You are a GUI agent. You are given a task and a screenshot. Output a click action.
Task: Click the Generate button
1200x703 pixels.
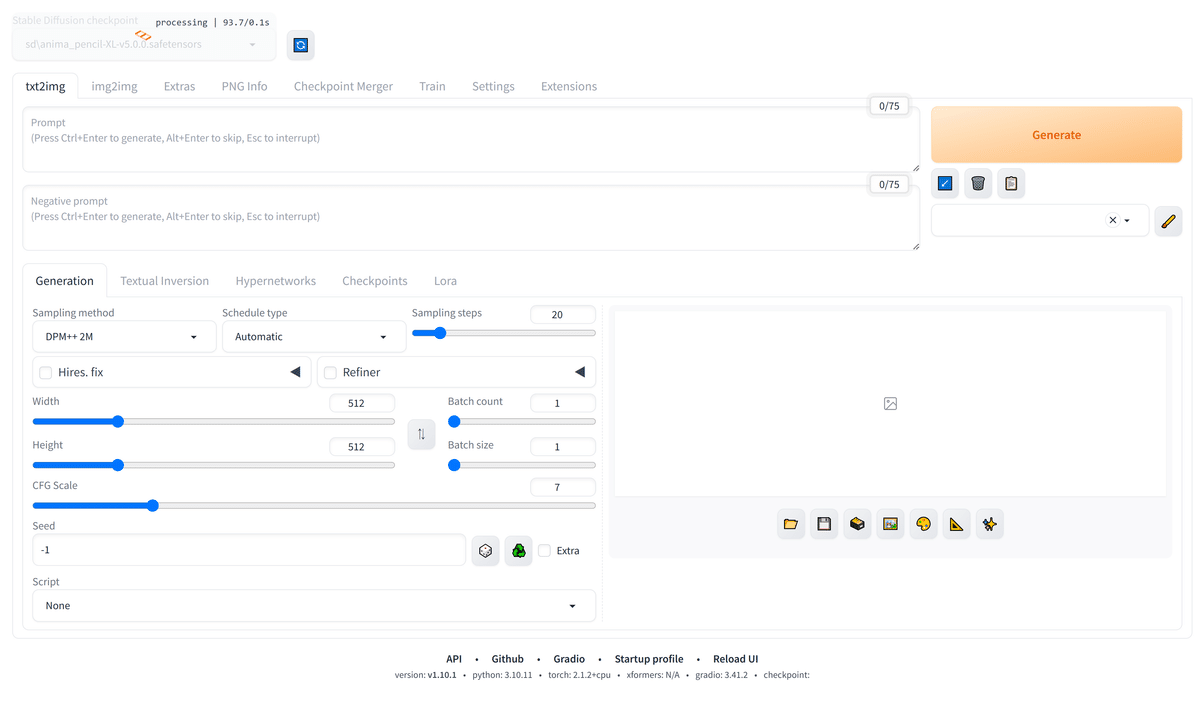click(x=1056, y=134)
